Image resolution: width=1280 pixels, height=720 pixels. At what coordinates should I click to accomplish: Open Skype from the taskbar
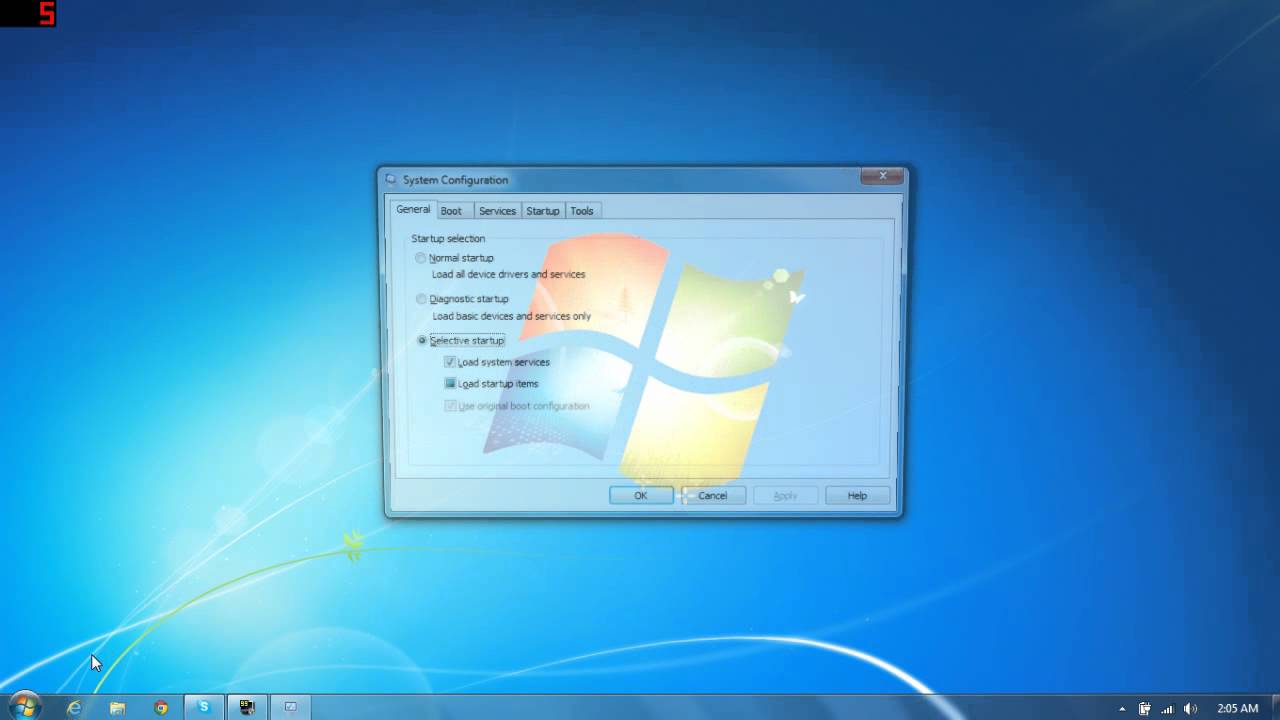(204, 707)
